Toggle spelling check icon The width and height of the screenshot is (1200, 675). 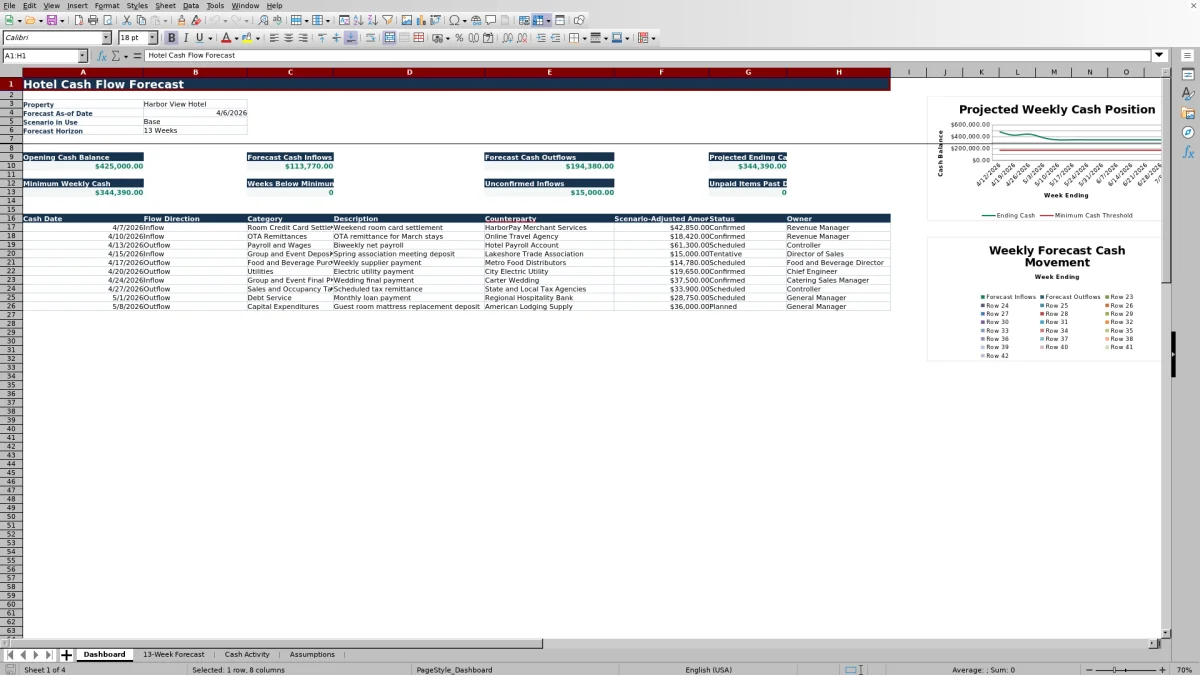276,20
